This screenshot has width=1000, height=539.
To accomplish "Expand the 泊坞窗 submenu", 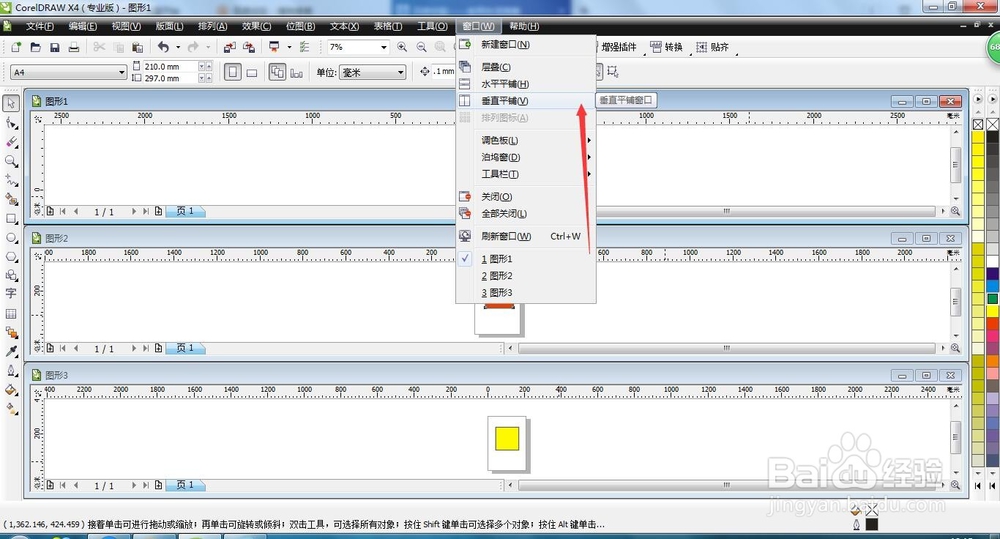I will click(526, 157).
